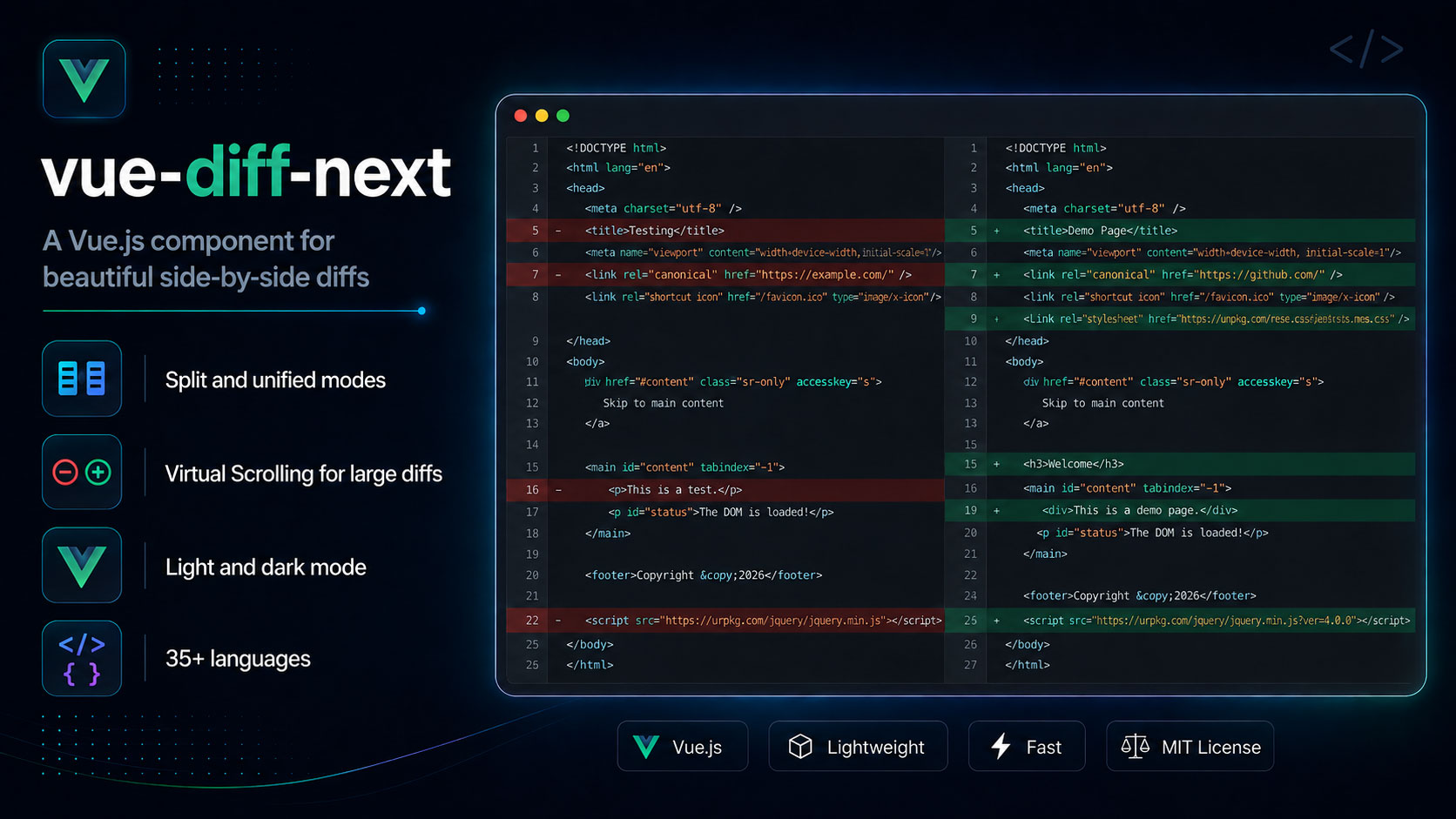Click the cube icon in Lightweight badge
Screen dimensions: 1456x819
pos(800,747)
